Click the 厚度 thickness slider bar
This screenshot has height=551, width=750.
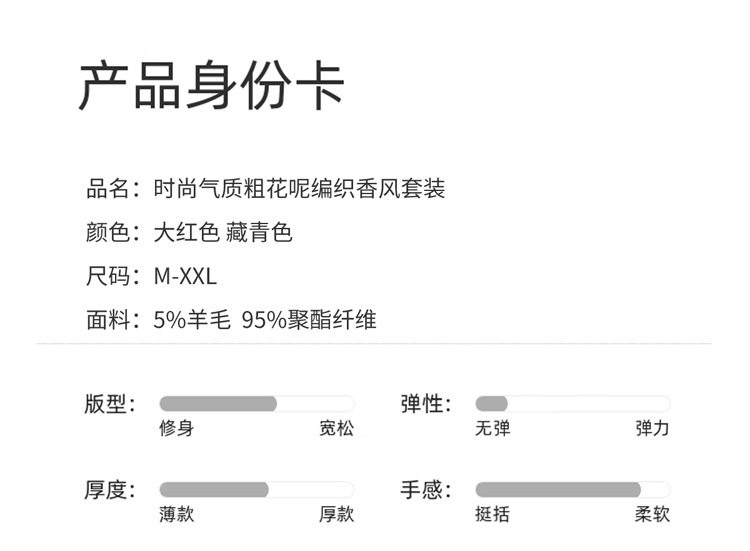point(256,489)
